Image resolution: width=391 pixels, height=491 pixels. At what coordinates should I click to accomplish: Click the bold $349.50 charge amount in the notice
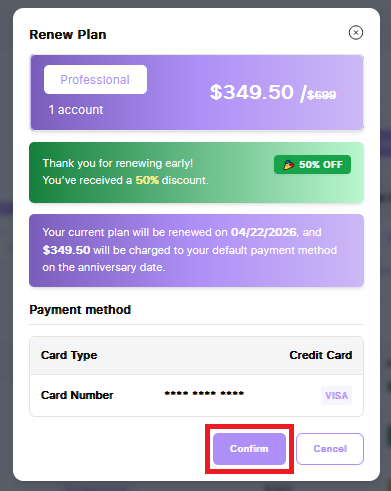[66, 250]
